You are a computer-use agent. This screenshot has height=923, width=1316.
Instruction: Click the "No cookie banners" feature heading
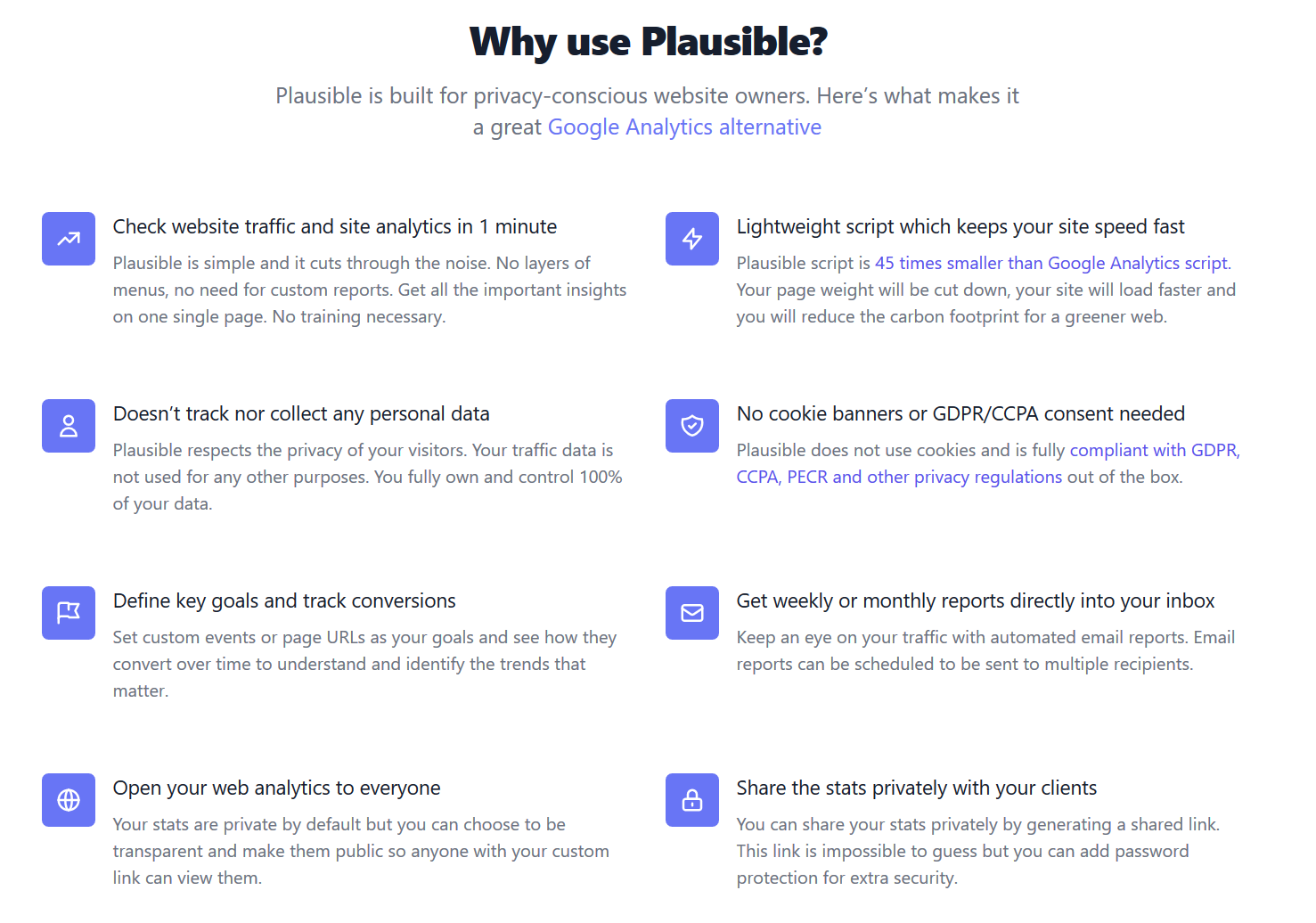click(960, 414)
